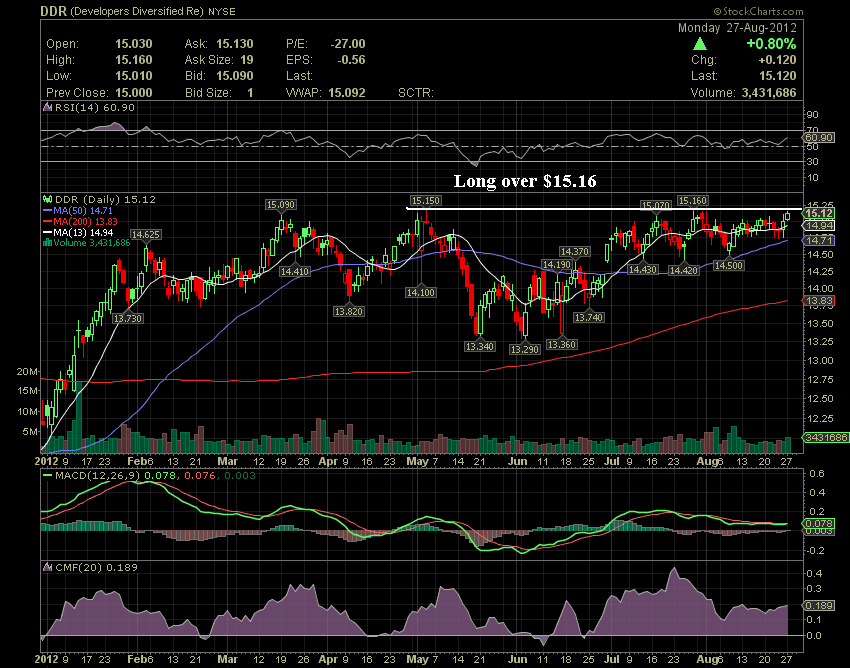Click the blue MA(50) legend line swatch
Image resolution: width=850 pixels, height=668 pixels.
coord(48,210)
